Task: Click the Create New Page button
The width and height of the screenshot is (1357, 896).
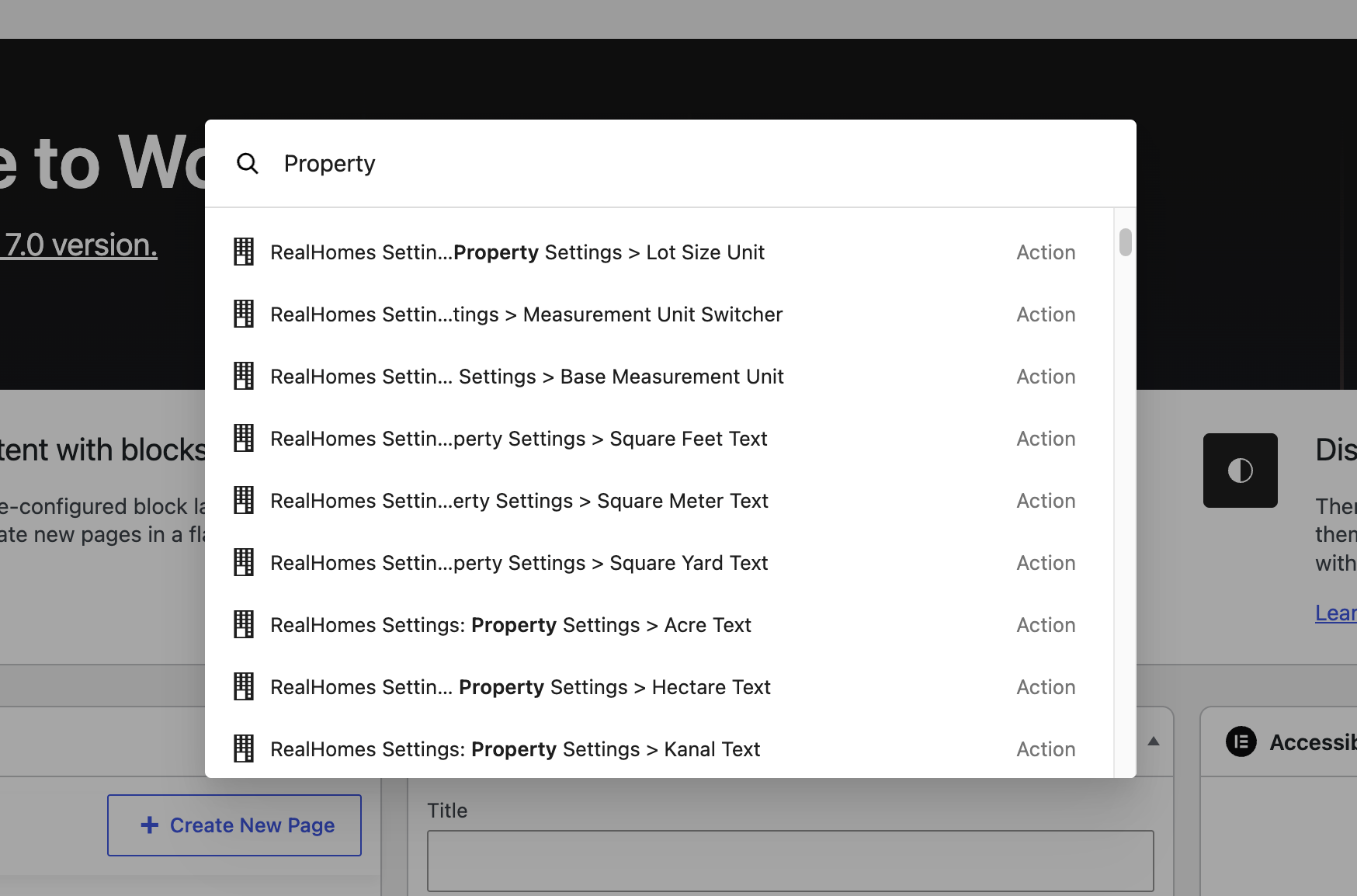Action: [234, 825]
